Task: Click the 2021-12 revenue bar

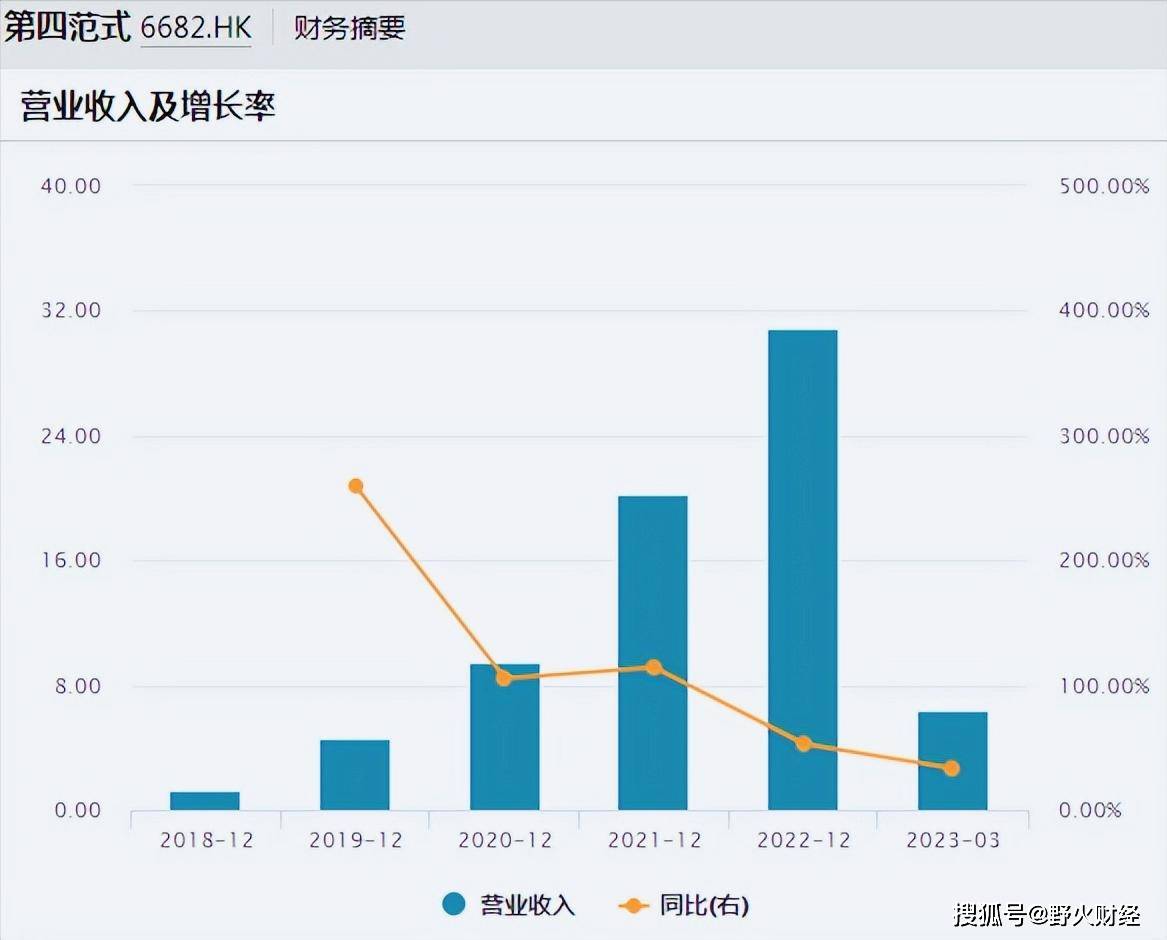Action: [652, 652]
